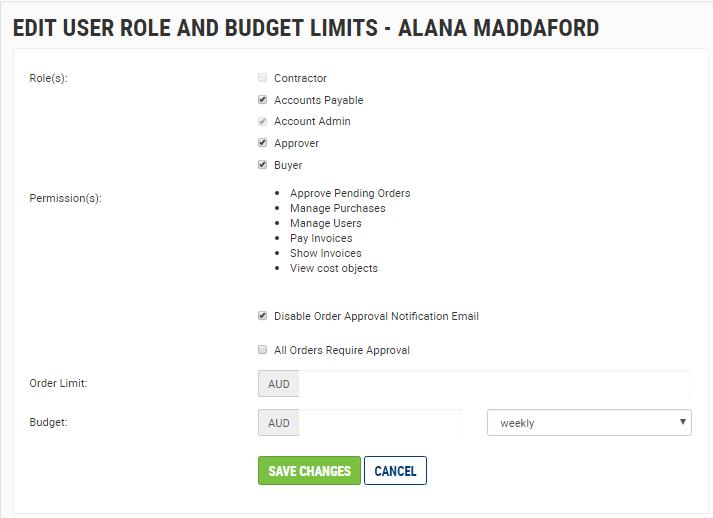Toggle Disable Order Approval Notification Email
This screenshot has height=518, width=713.
[x=263, y=316]
